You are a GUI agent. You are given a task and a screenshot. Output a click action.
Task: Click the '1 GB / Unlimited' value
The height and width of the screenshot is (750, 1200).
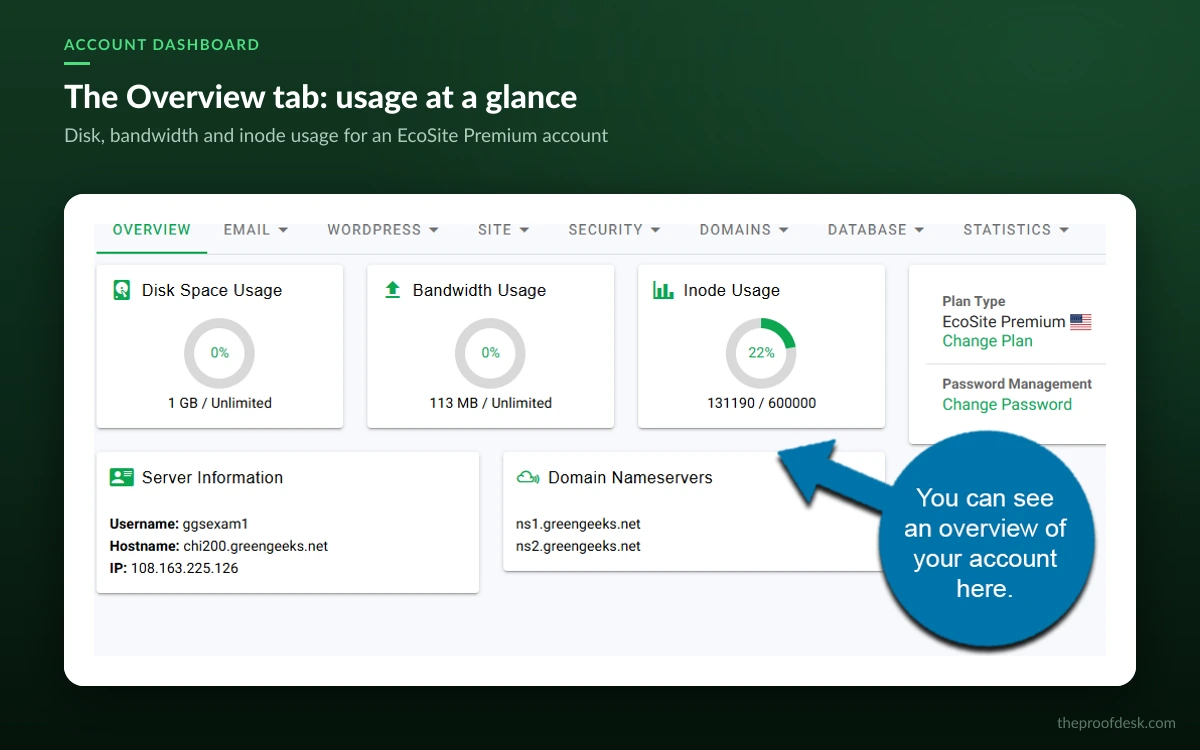click(x=220, y=403)
